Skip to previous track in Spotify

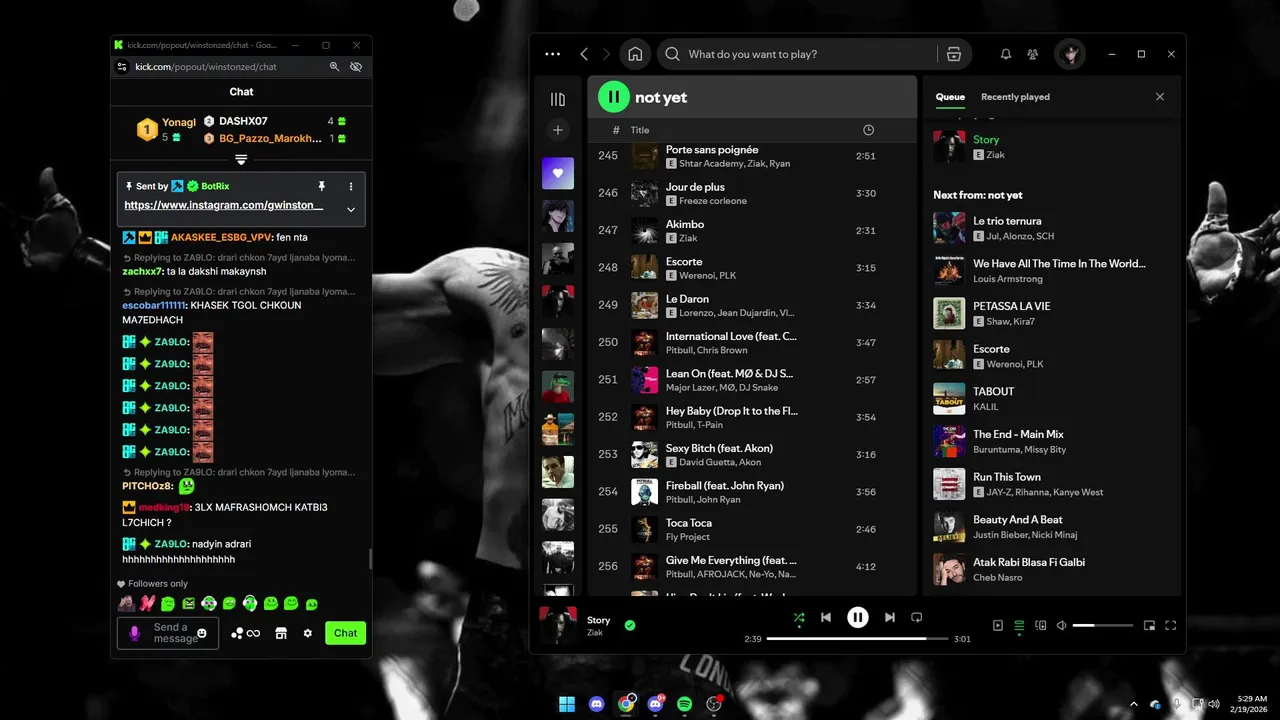(826, 617)
